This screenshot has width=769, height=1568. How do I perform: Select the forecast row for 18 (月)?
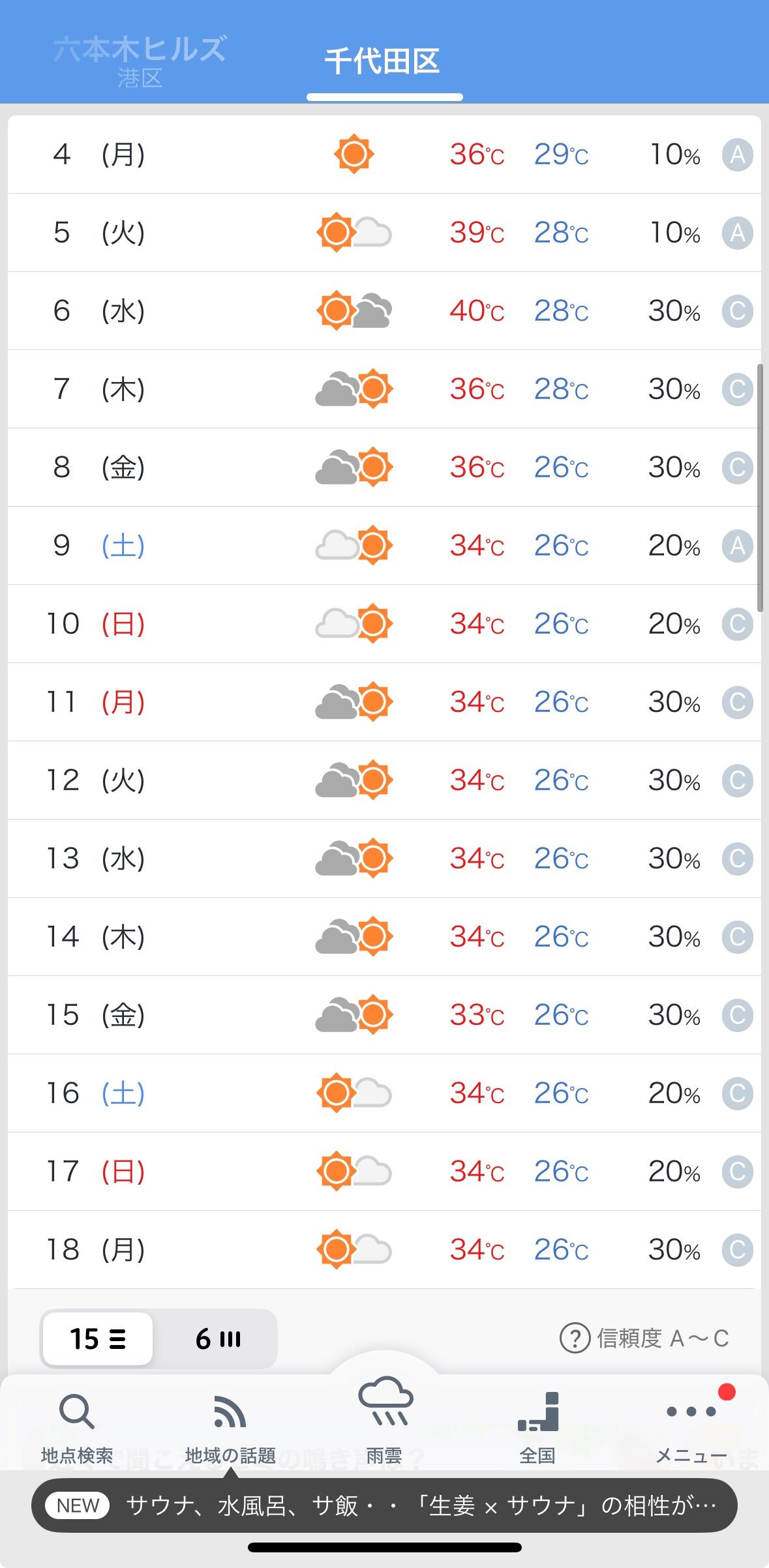click(x=384, y=1250)
